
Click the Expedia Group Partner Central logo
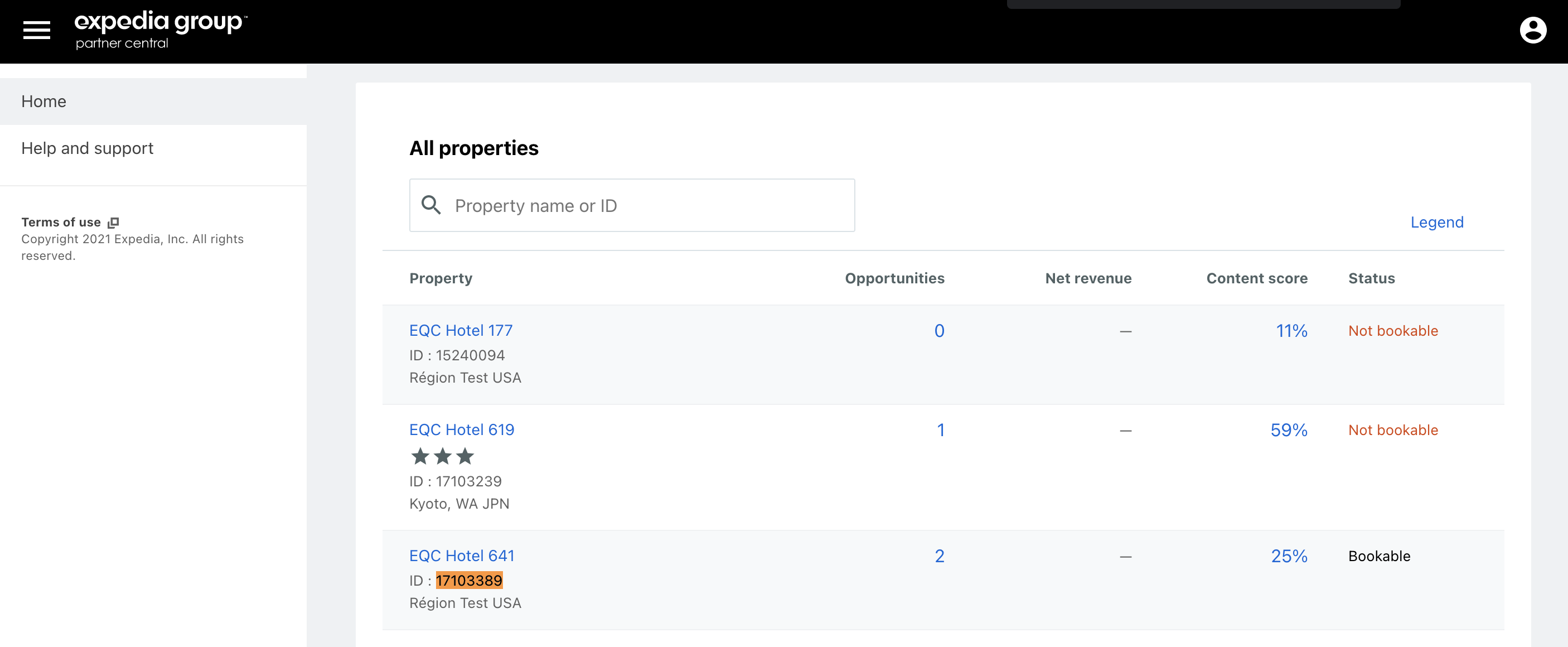click(x=160, y=30)
